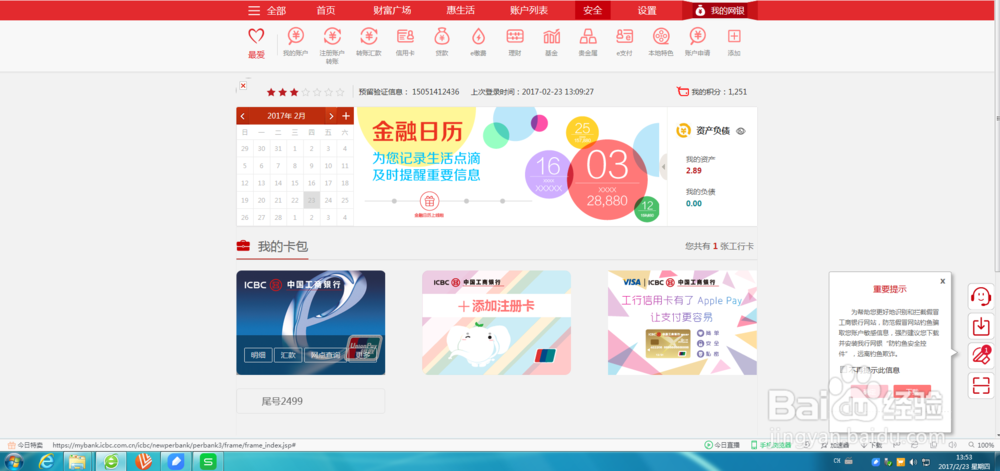Open 贵金属 precious metals icon
1000x471 pixels.
(587, 36)
